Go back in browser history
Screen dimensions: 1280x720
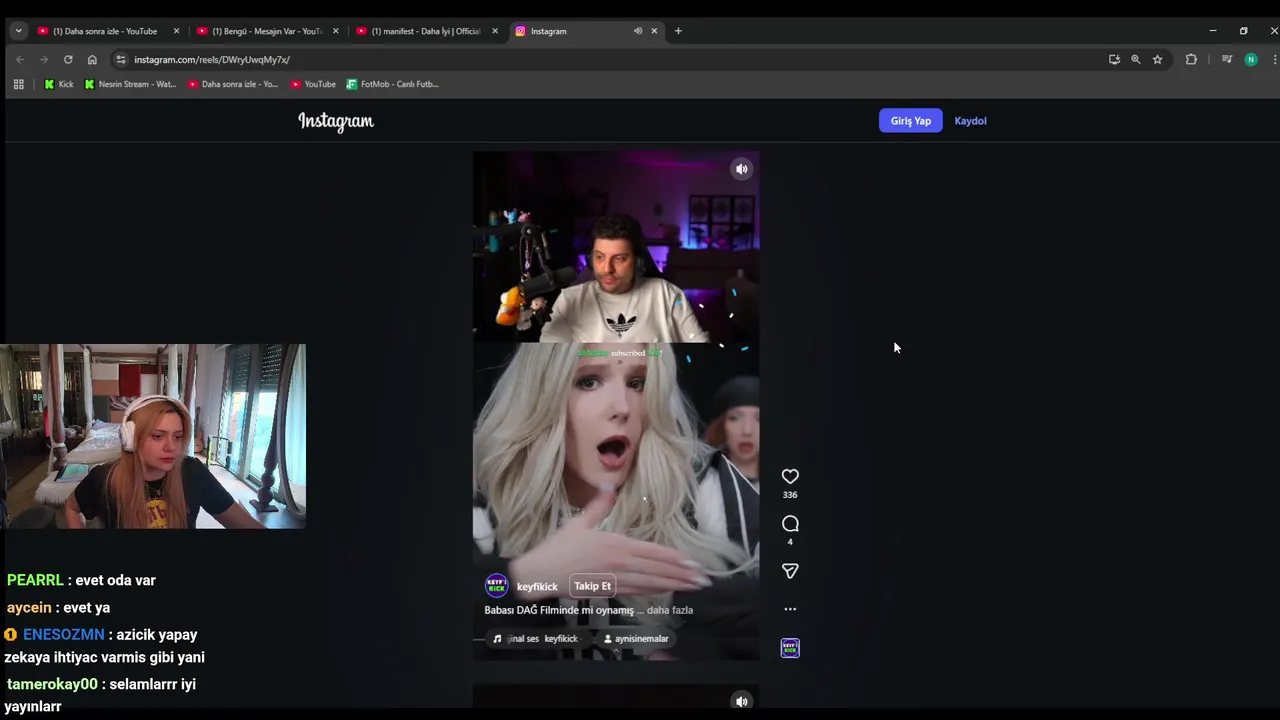[x=20, y=59]
